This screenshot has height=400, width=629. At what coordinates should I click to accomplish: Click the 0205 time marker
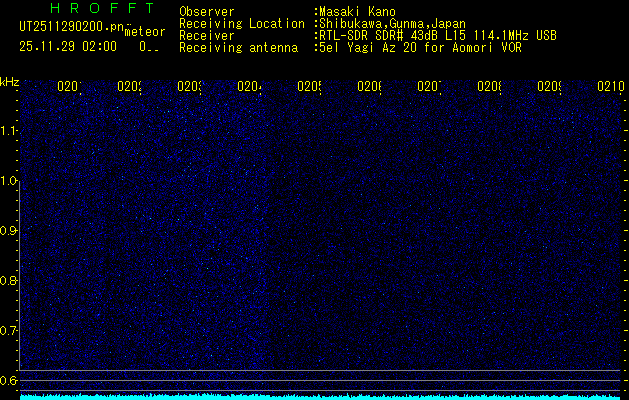pos(309,86)
